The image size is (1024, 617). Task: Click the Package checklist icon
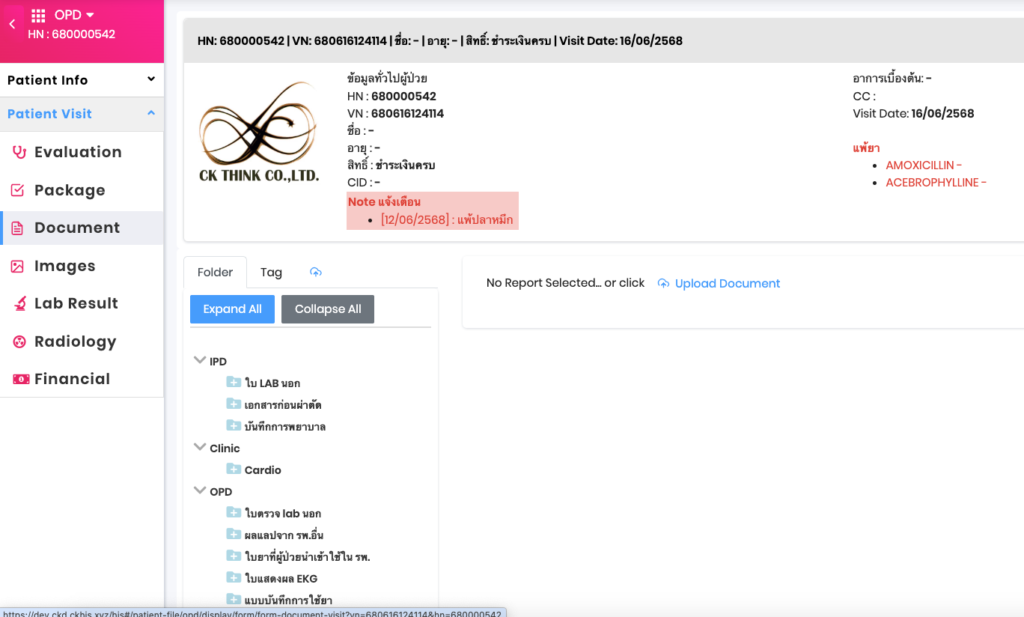(18, 190)
